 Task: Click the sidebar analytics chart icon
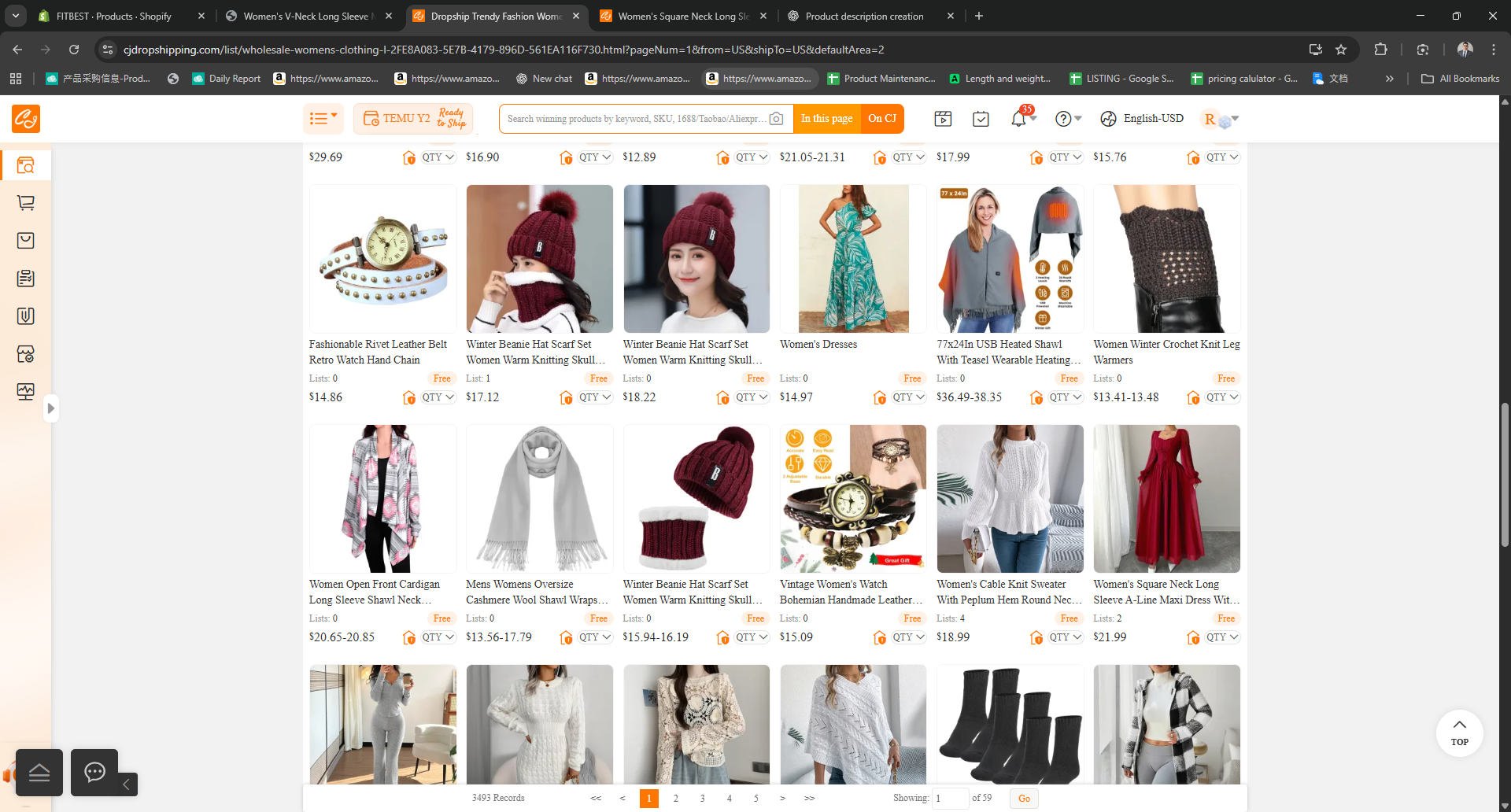point(26,391)
